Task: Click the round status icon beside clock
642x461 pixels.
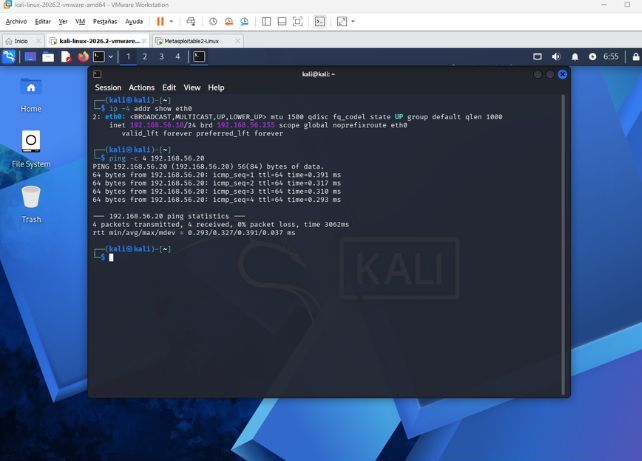Action: coord(592,56)
